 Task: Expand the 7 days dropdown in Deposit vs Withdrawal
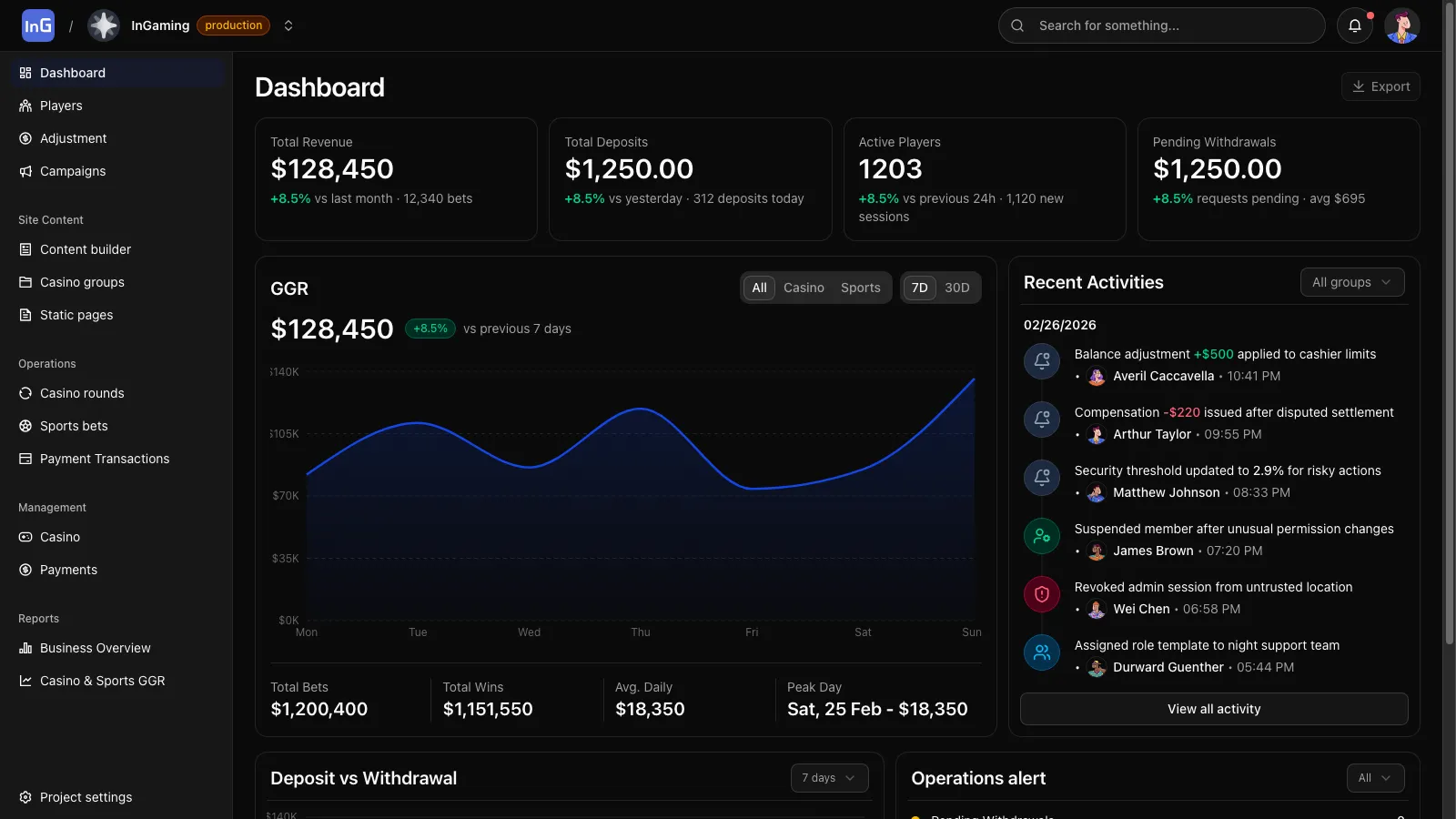(828, 778)
